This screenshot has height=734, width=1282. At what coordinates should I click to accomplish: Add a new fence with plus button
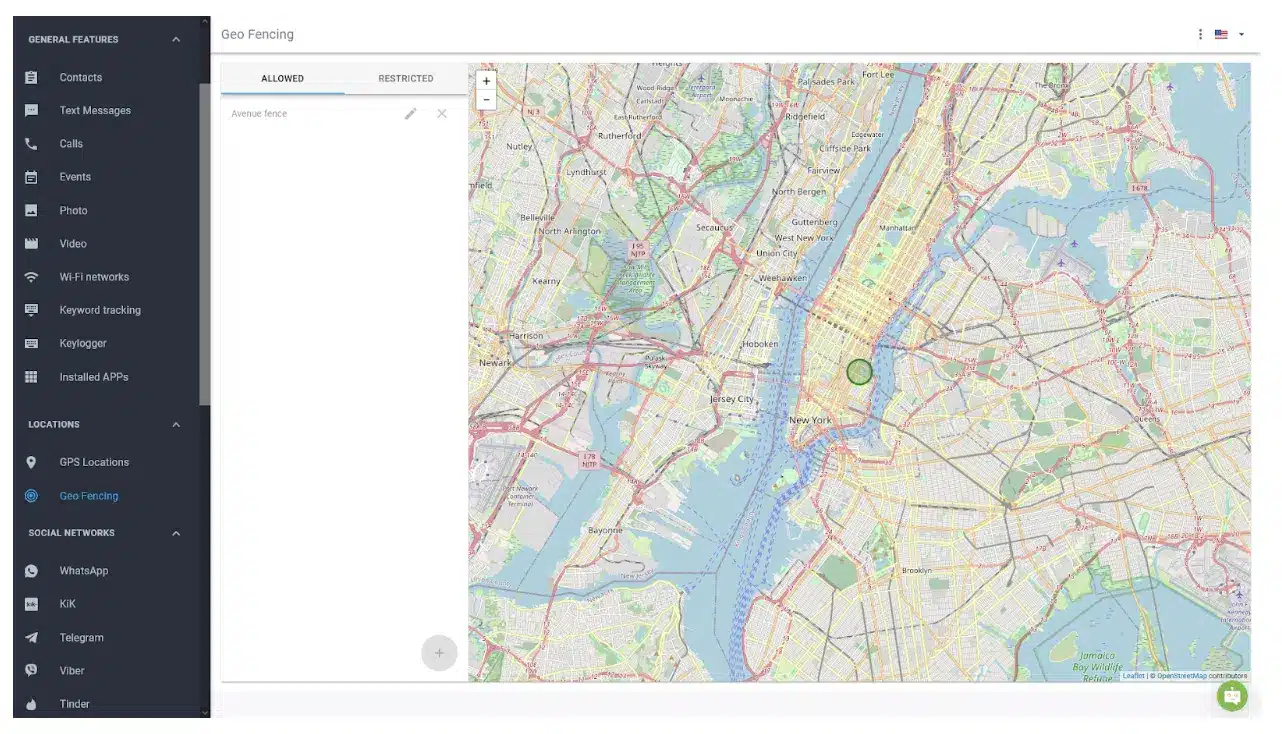439,653
